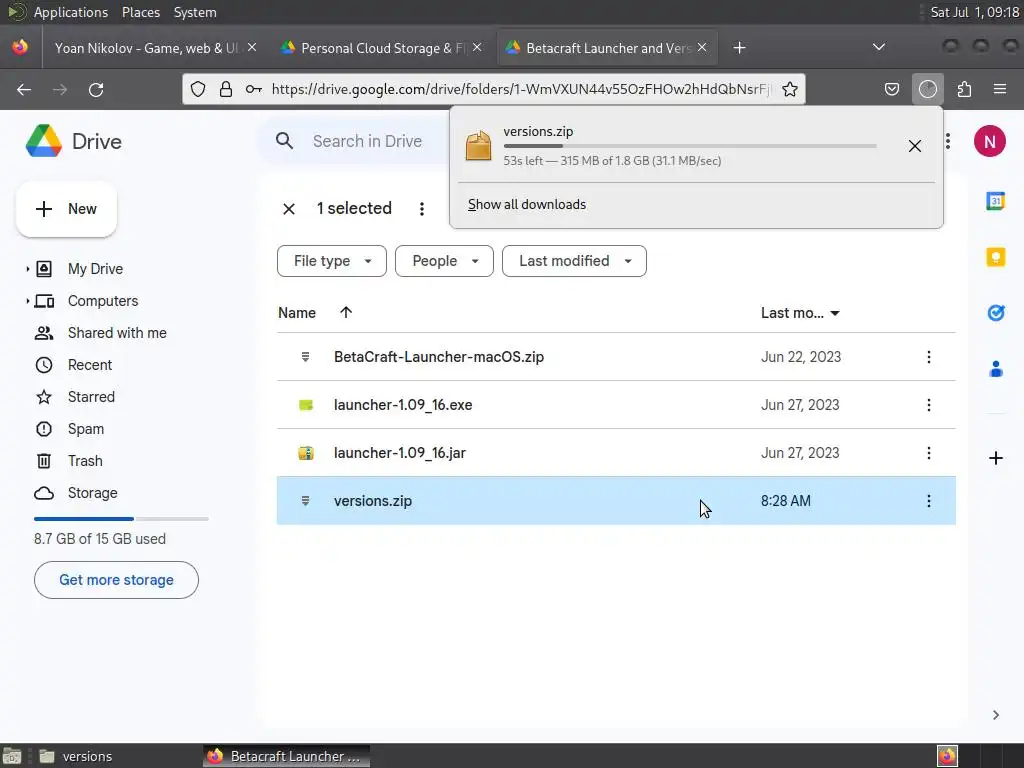This screenshot has width=1024, height=768.
Task: Click Get more storage button
Action: 116,580
